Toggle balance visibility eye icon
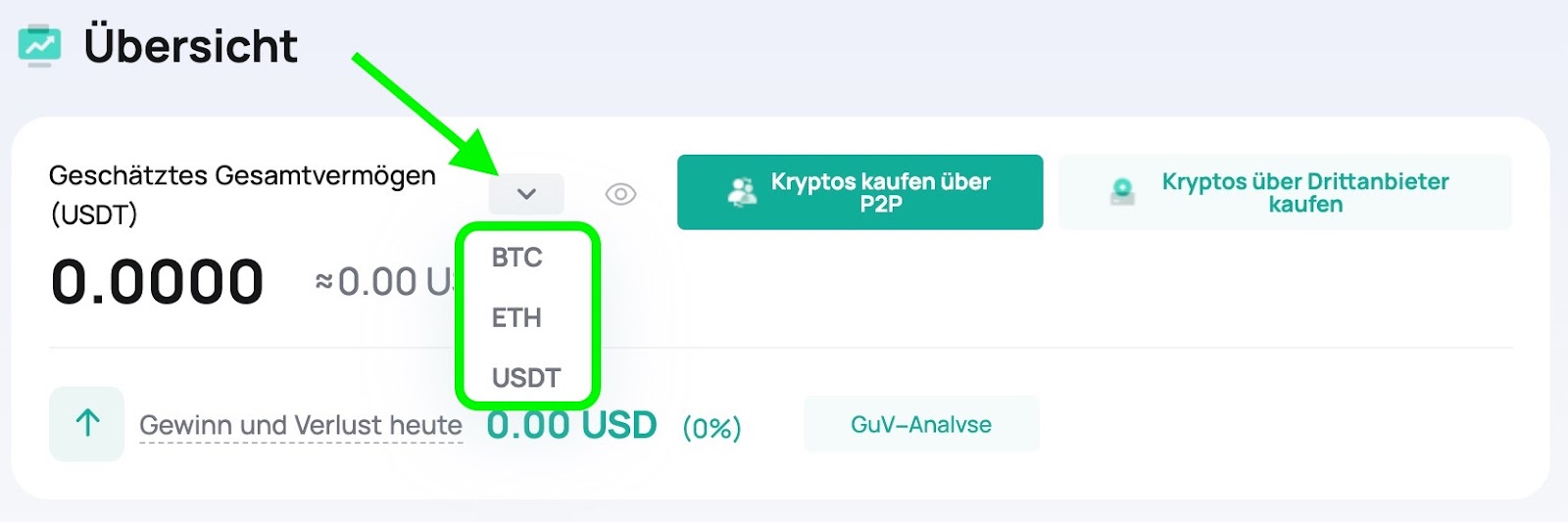This screenshot has height=522, width=1568. tap(620, 194)
